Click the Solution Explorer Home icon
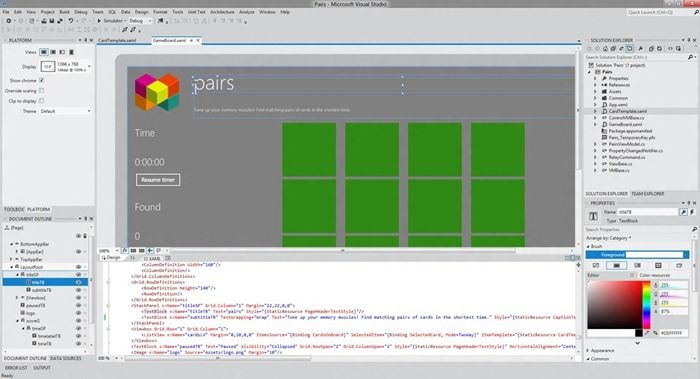The width and height of the screenshot is (700, 379). coord(605,48)
